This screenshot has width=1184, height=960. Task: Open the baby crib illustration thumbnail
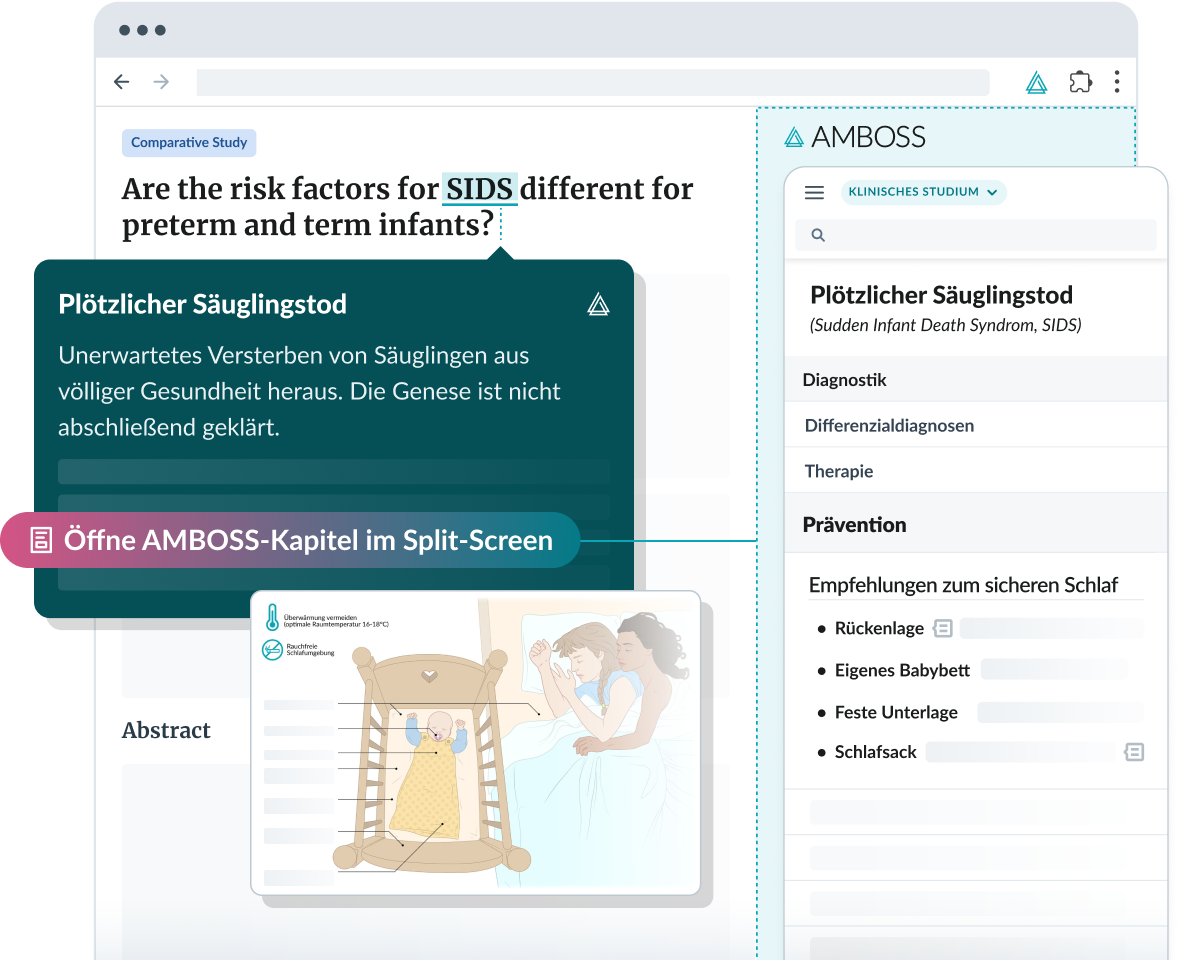pyautogui.click(x=476, y=743)
